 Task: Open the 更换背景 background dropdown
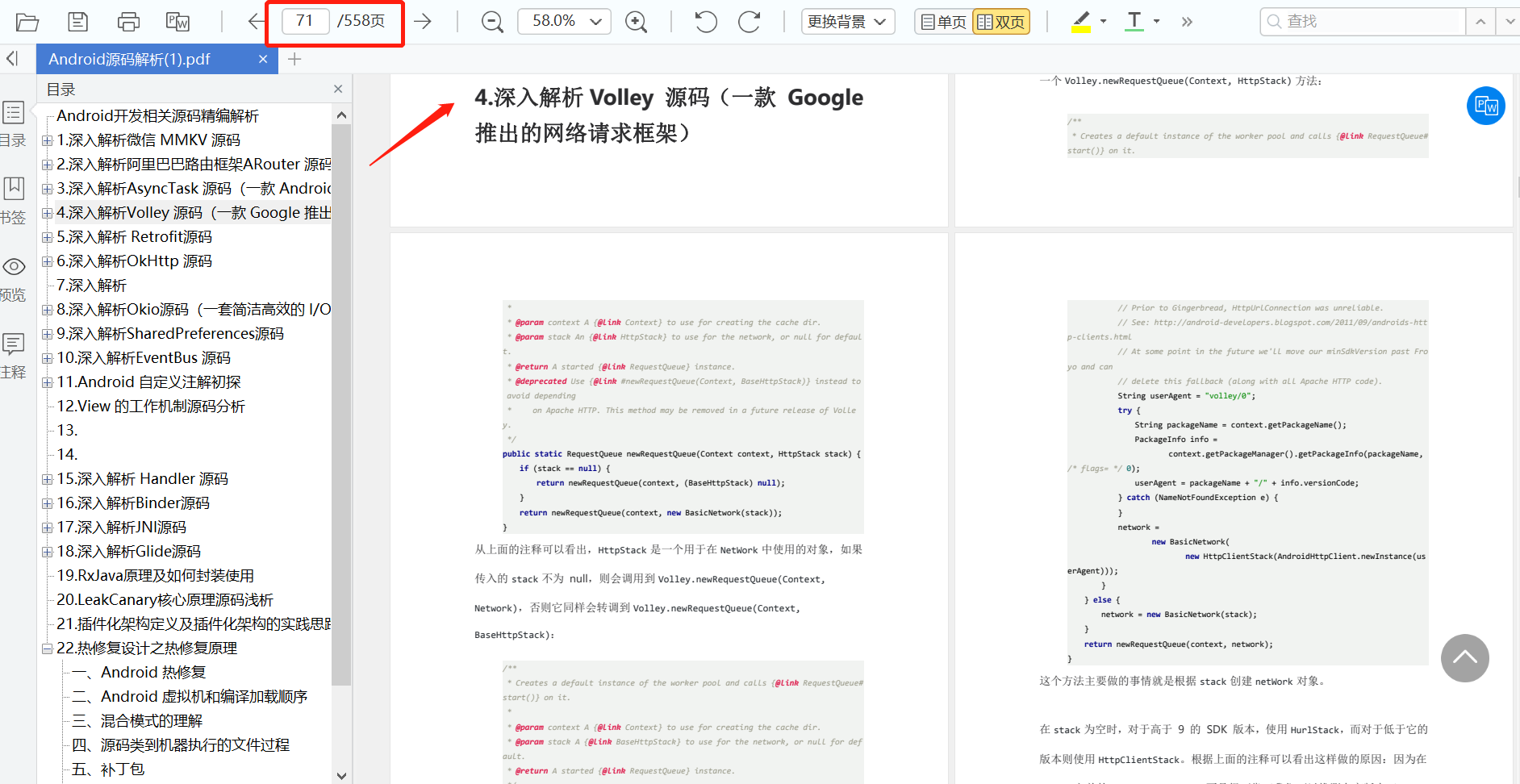tap(847, 21)
